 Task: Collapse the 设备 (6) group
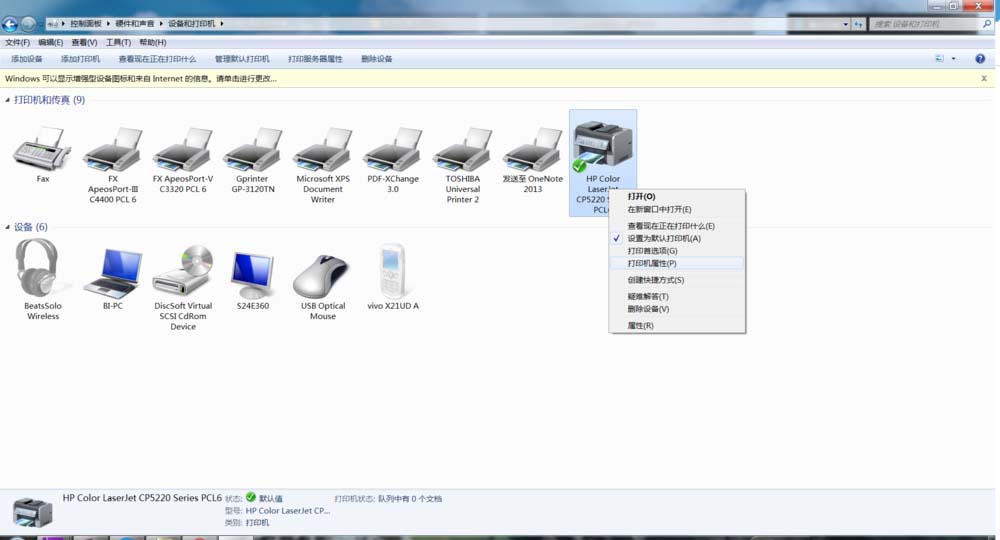tap(8, 227)
